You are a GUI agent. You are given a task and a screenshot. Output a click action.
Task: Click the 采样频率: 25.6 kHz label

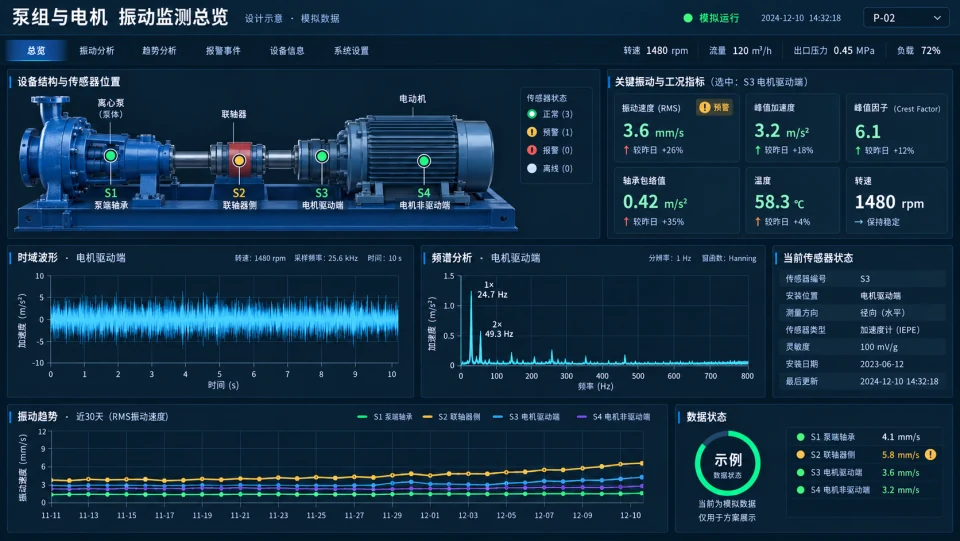click(326, 258)
